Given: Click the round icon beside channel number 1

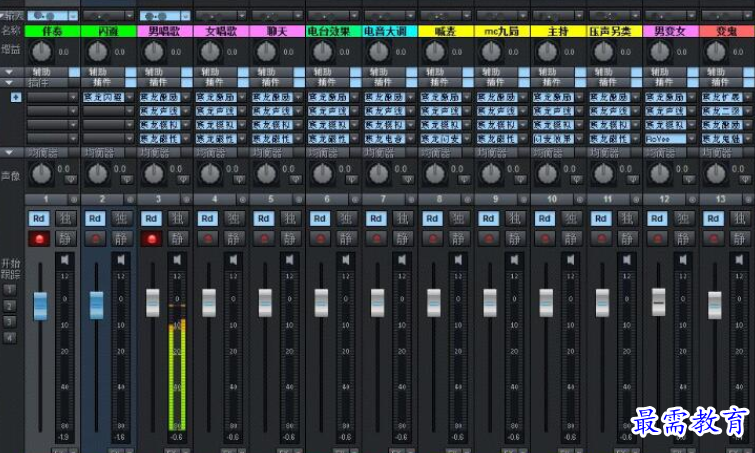Looking at the screenshot, I should (x=74, y=199).
